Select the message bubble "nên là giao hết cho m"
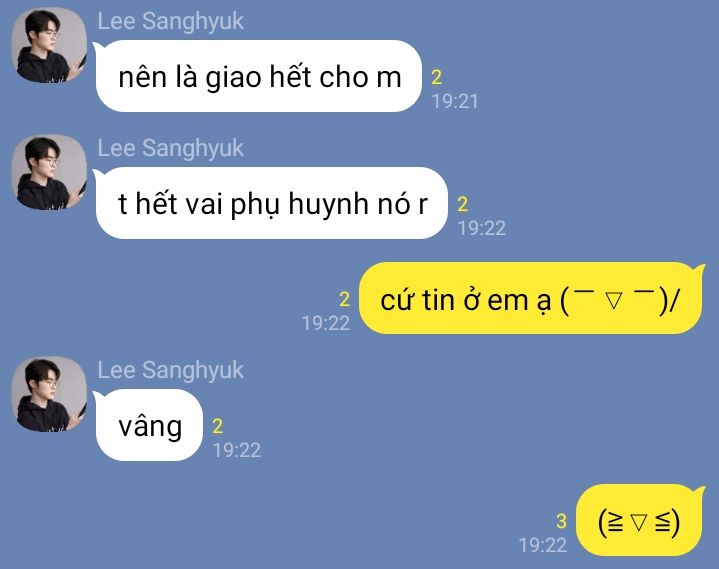Image resolution: width=719 pixels, height=569 pixels. (258, 76)
